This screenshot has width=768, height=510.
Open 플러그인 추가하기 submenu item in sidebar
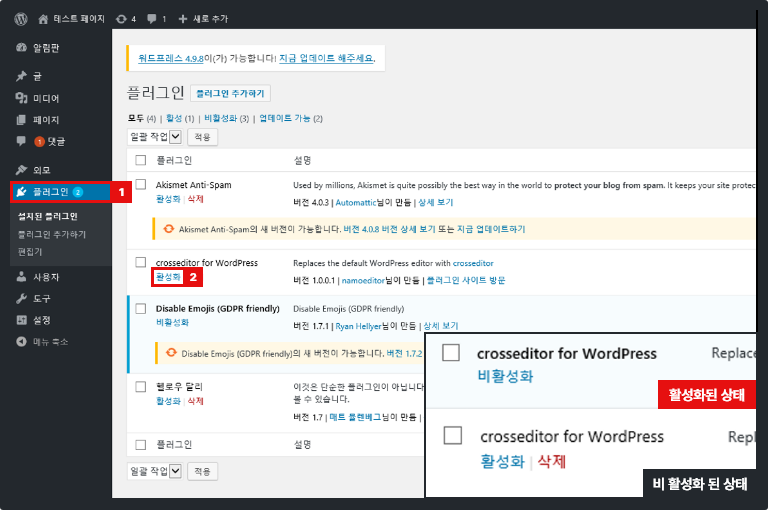[52, 234]
